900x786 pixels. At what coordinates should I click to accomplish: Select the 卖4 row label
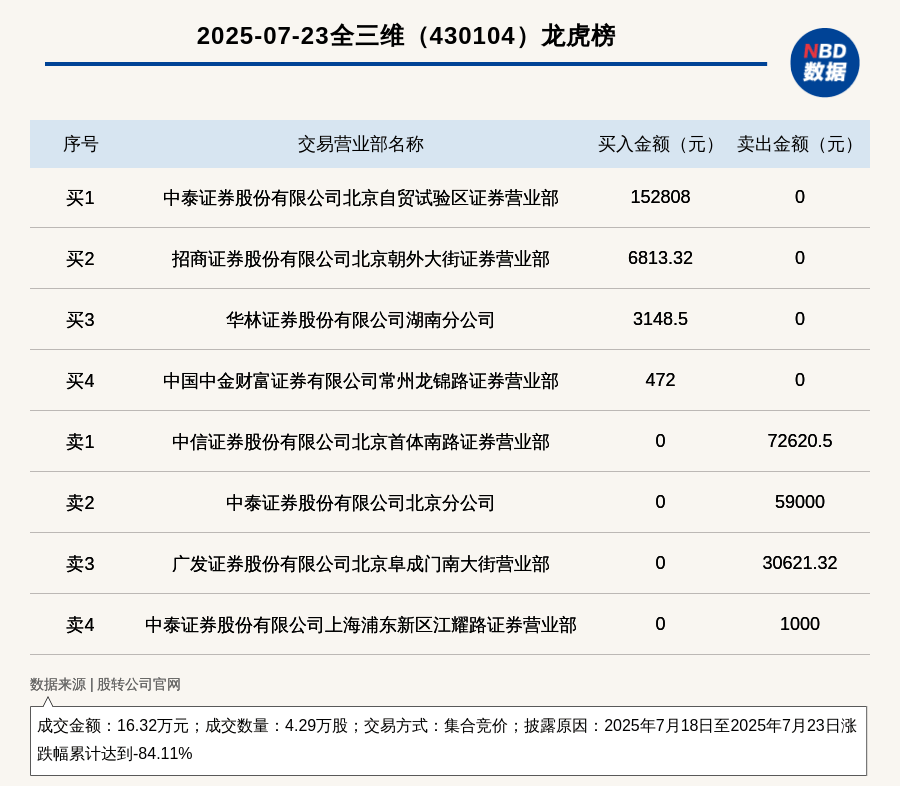coord(80,625)
